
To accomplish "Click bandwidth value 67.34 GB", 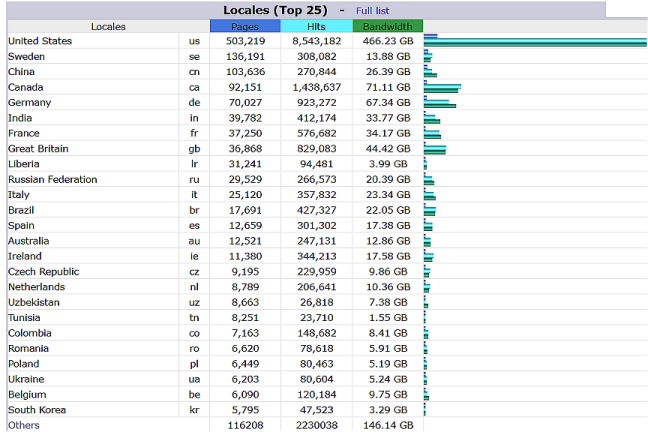I will [x=388, y=103].
